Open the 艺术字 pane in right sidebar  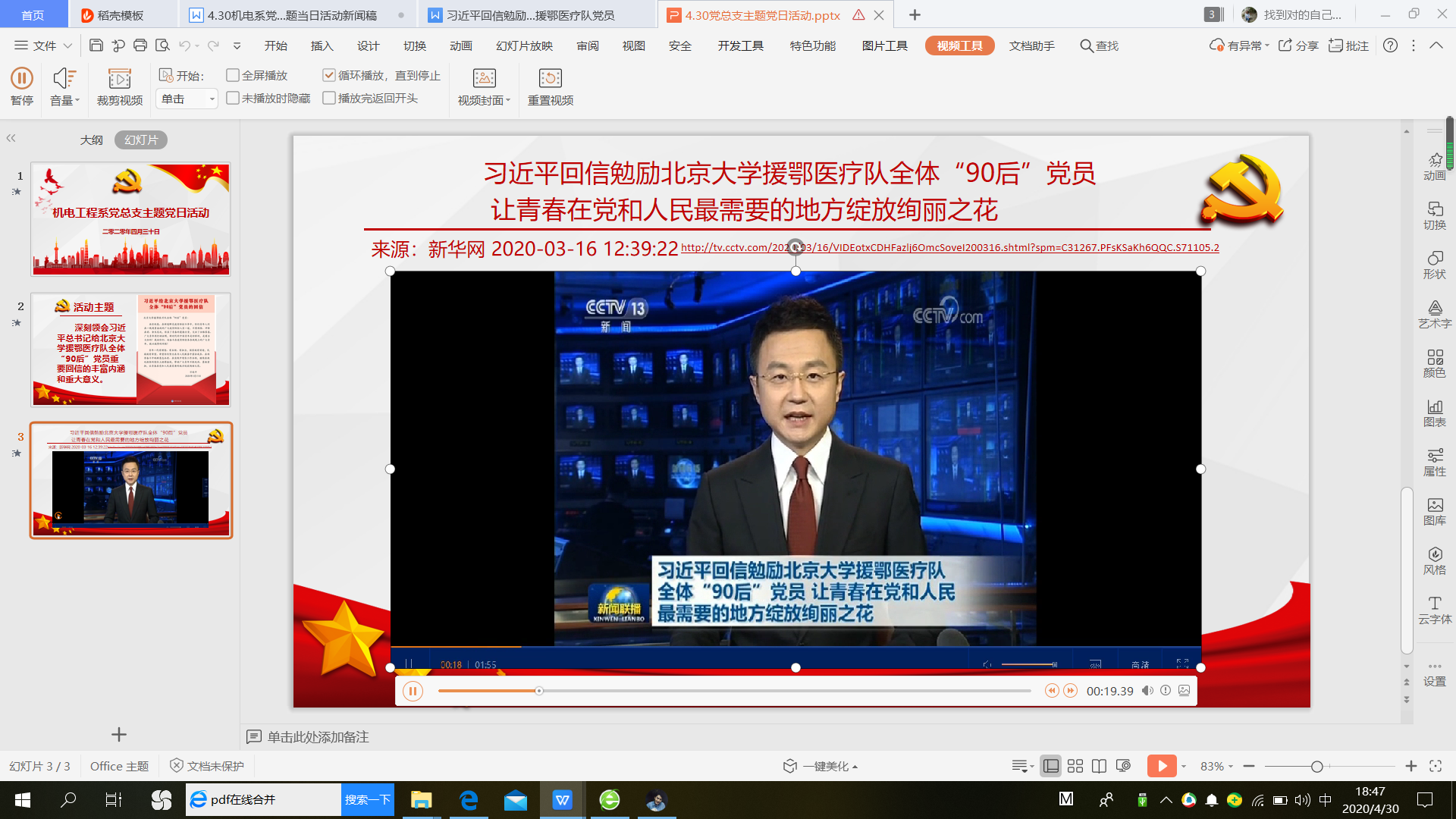pos(1434,314)
